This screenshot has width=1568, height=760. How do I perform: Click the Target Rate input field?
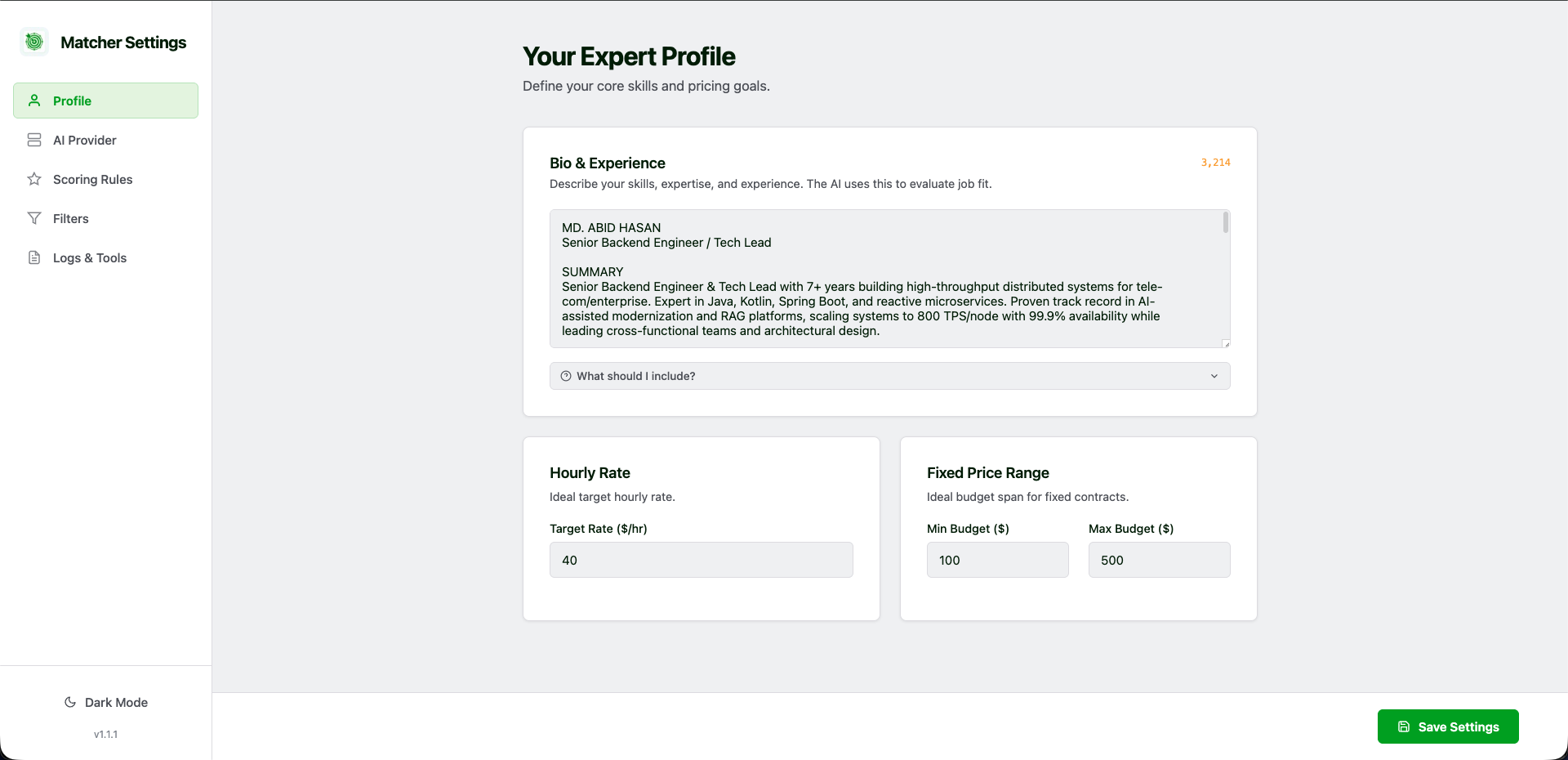[x=701, y=560]
